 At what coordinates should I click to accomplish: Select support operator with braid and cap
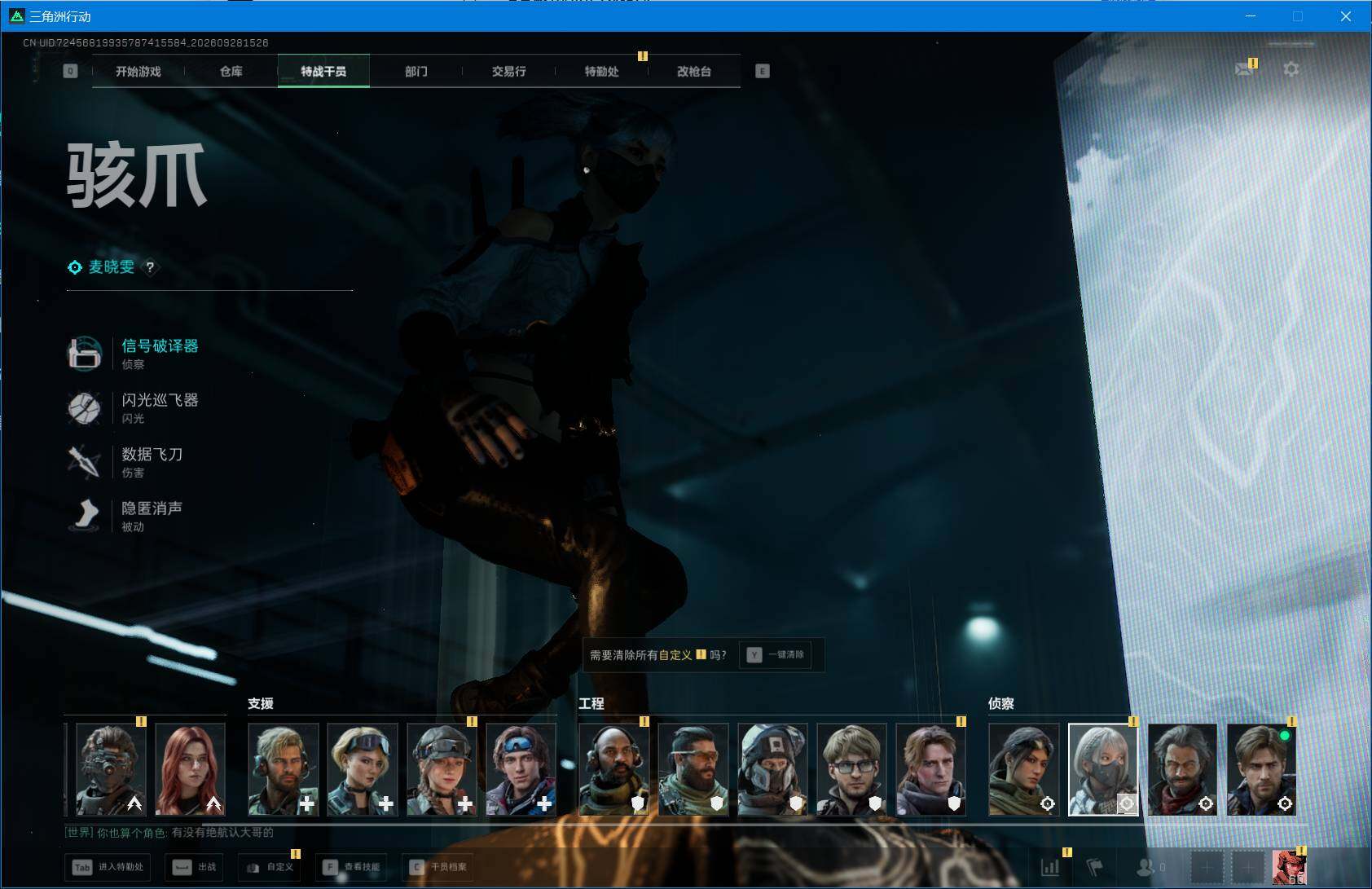pyautogui.click(x=442, y=769)
